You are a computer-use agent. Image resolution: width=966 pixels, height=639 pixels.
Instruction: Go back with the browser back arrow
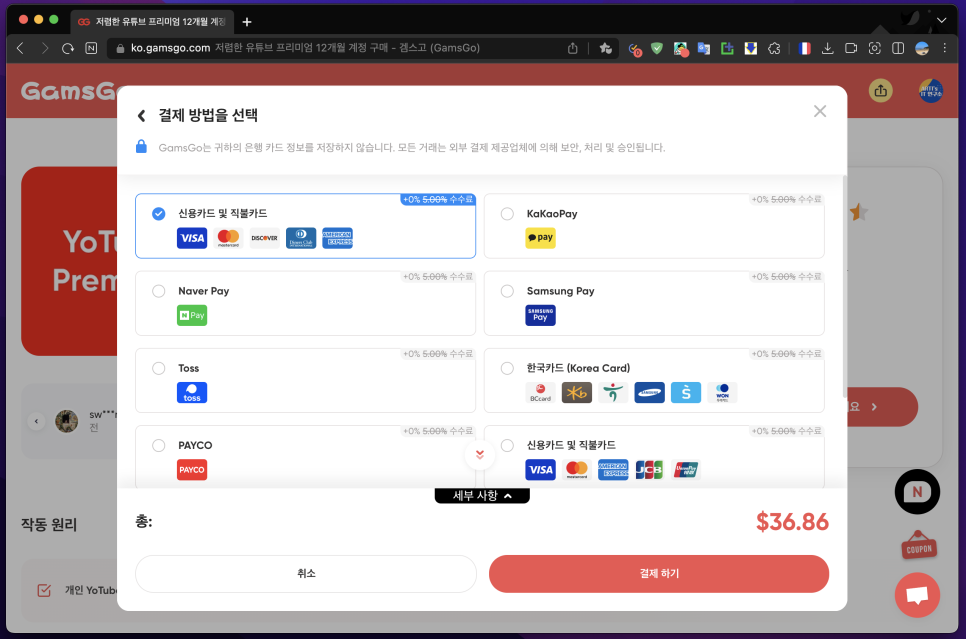(20, 48)
